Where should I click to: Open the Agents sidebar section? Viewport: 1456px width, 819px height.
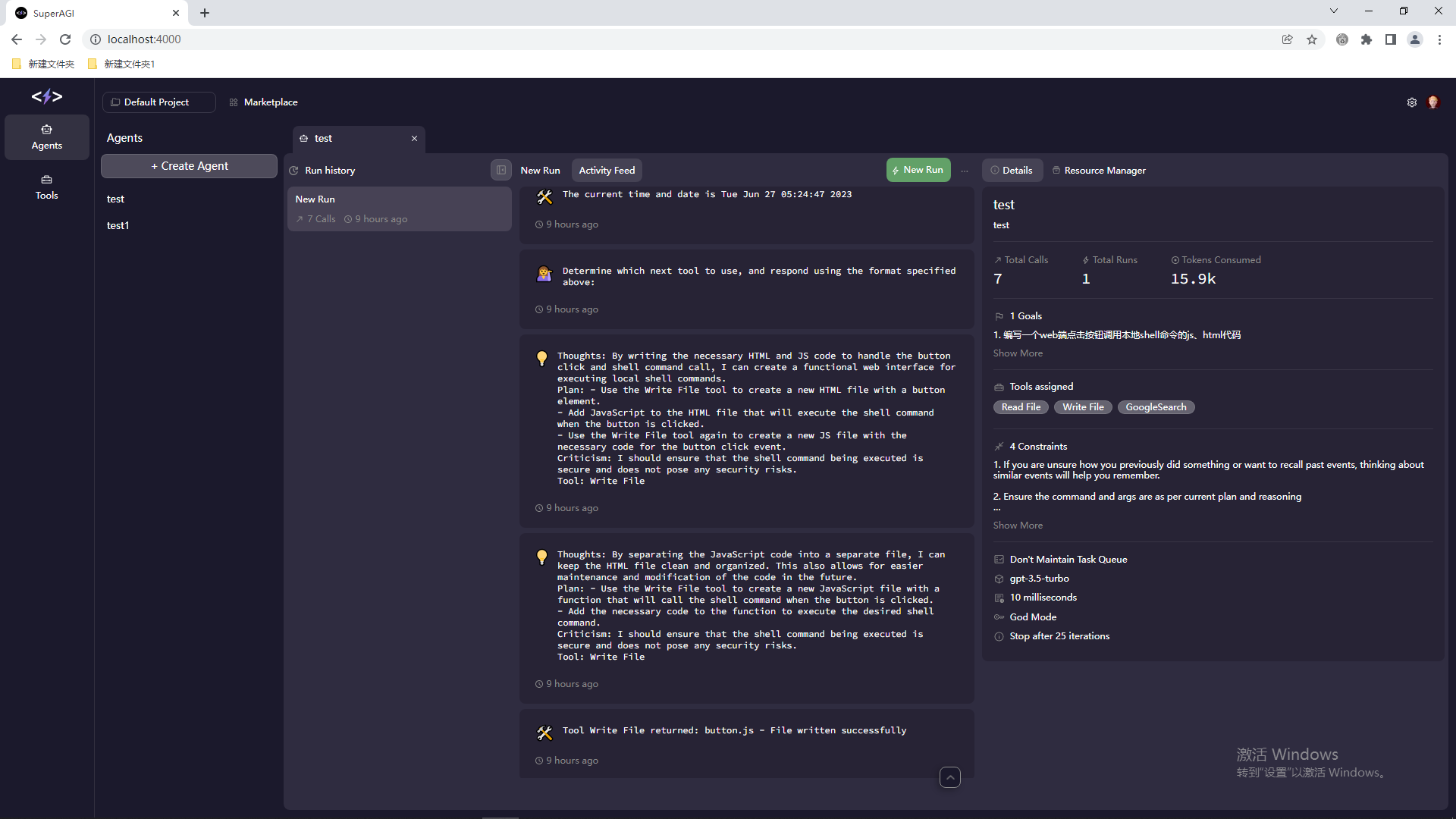[47, 137]
